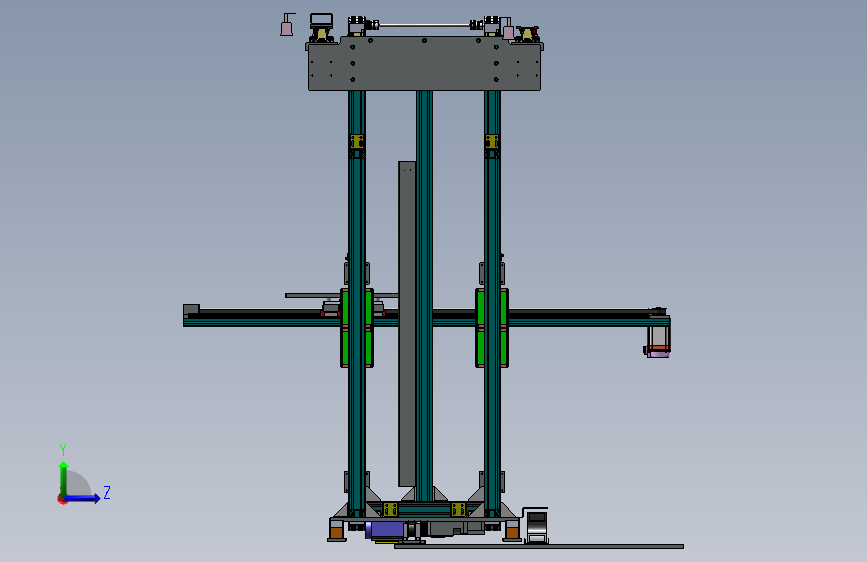This screenshot has height=562, width=867.
Task: Select the long flat floor plate at the bottom
Action: [x=539, y=547]
